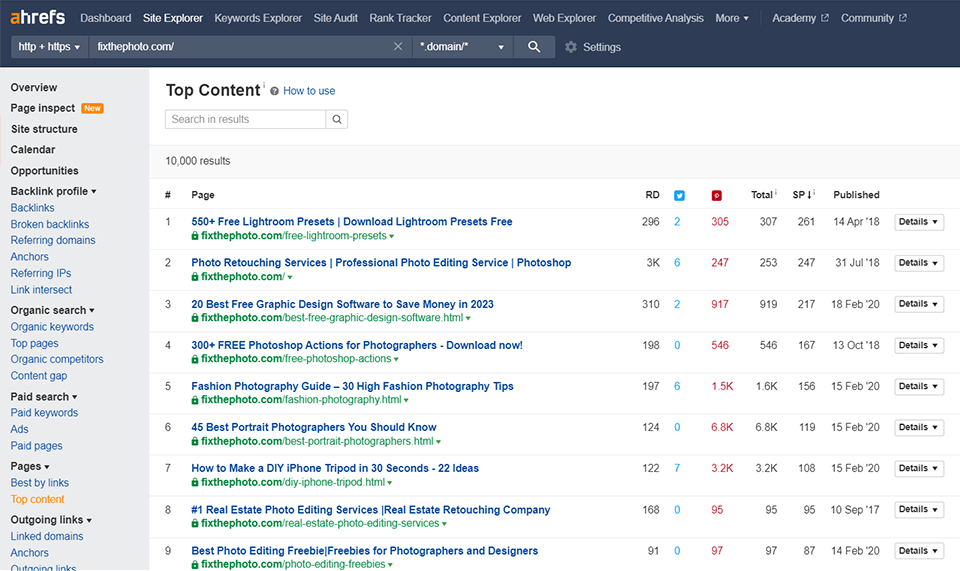Open Rank Tracker
Screen dimensions: 960x571
(x=400, y=18)
